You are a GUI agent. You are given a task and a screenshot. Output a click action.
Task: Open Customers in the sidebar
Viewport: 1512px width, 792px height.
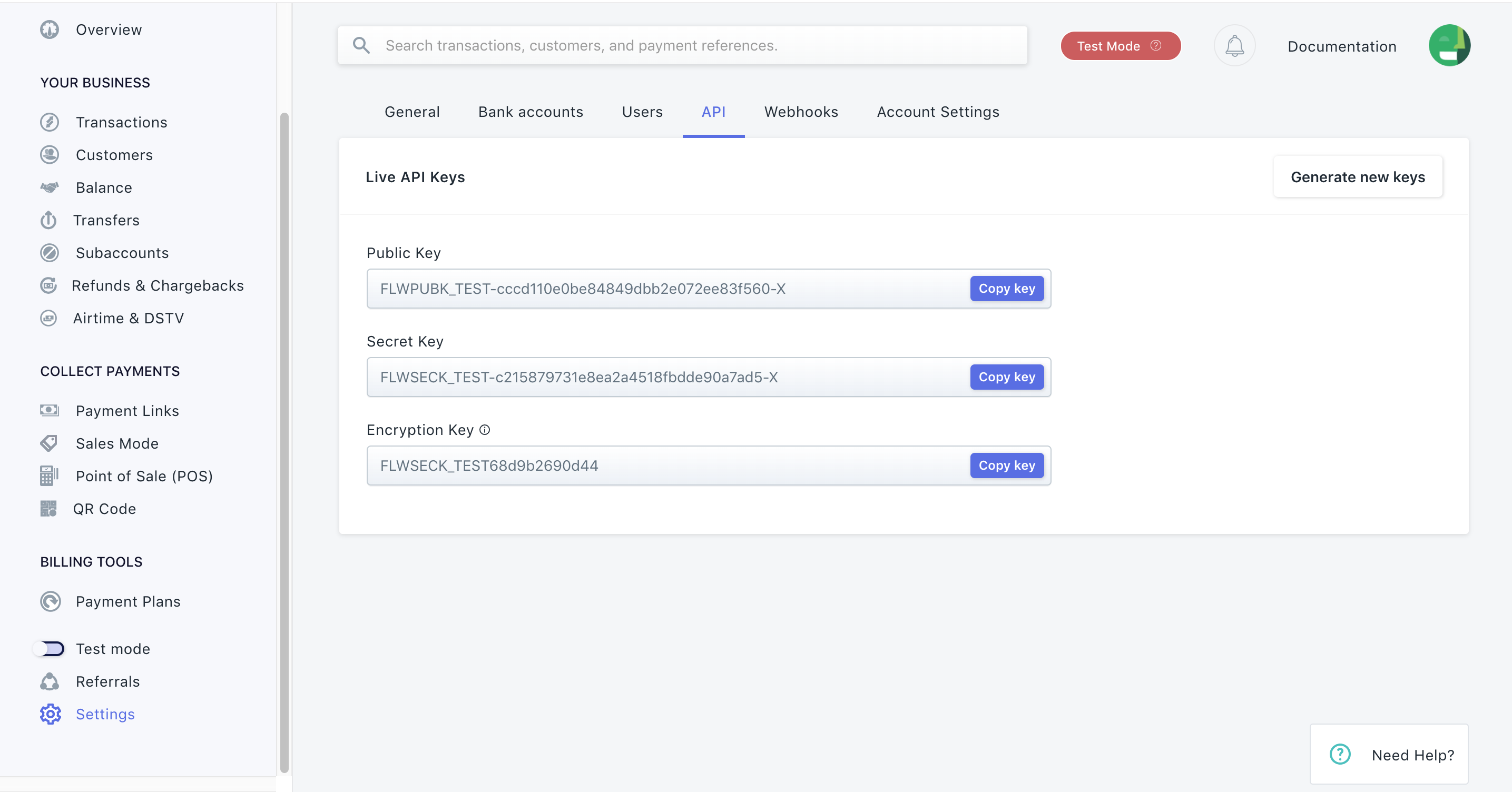(x=114, y=155)
